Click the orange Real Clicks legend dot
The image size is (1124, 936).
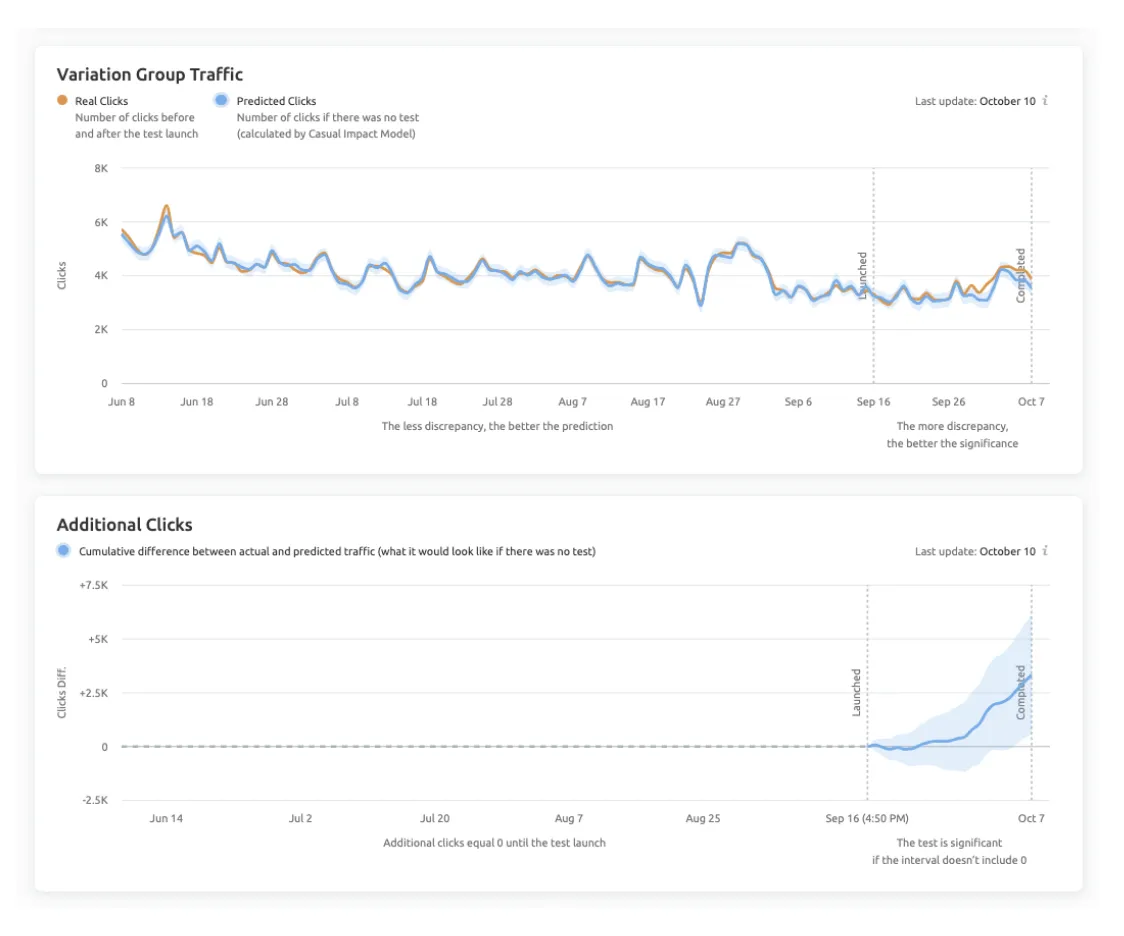tap(63, 100)
